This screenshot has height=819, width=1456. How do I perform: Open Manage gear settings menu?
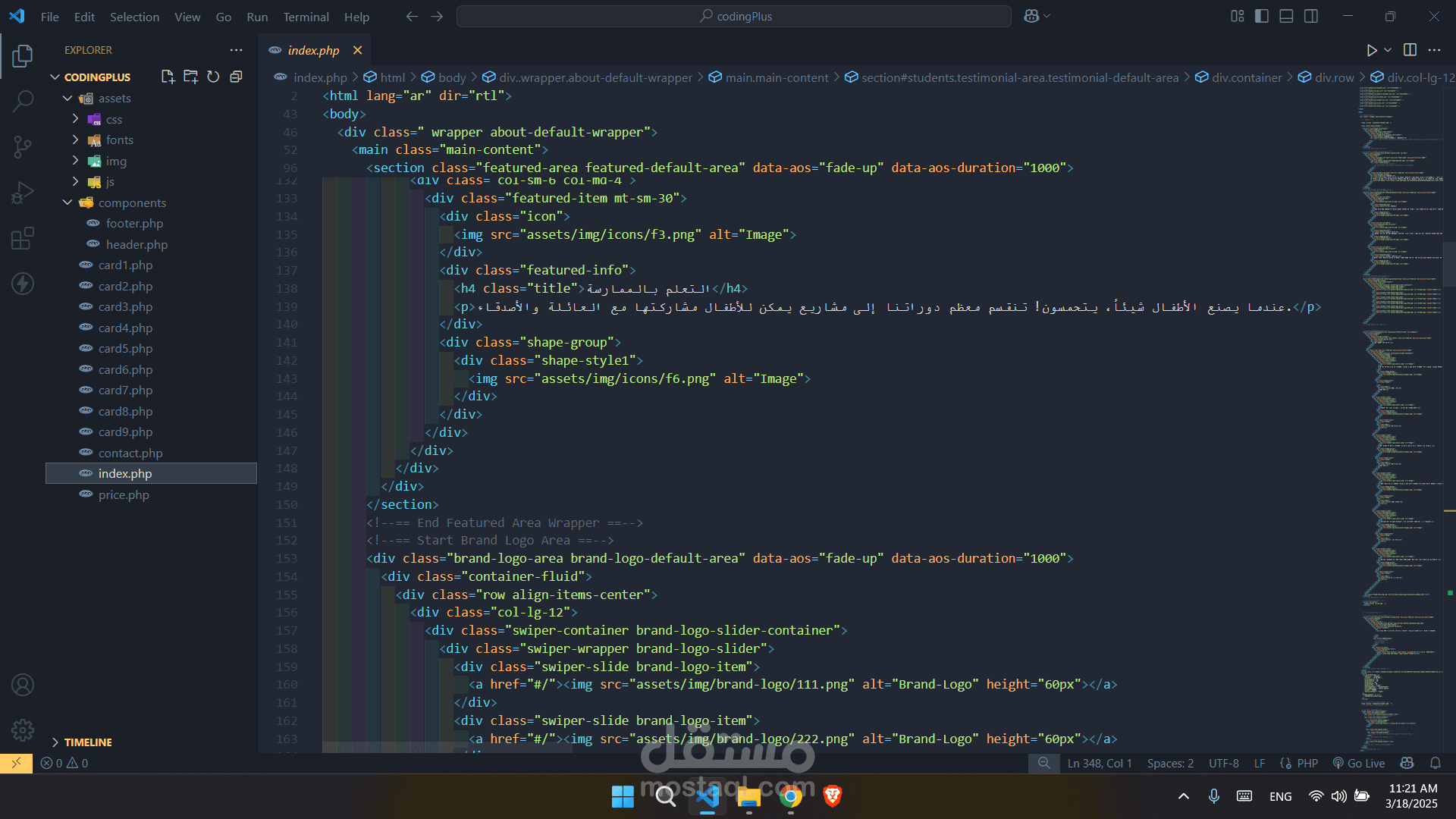(x=23, y=730)
